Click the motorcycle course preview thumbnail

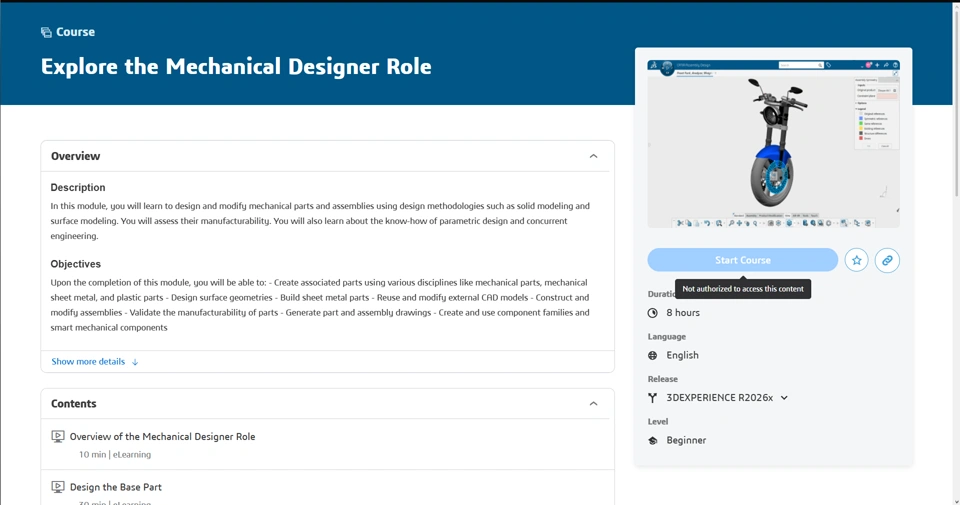pyautogui.click(x=773, y=144)
